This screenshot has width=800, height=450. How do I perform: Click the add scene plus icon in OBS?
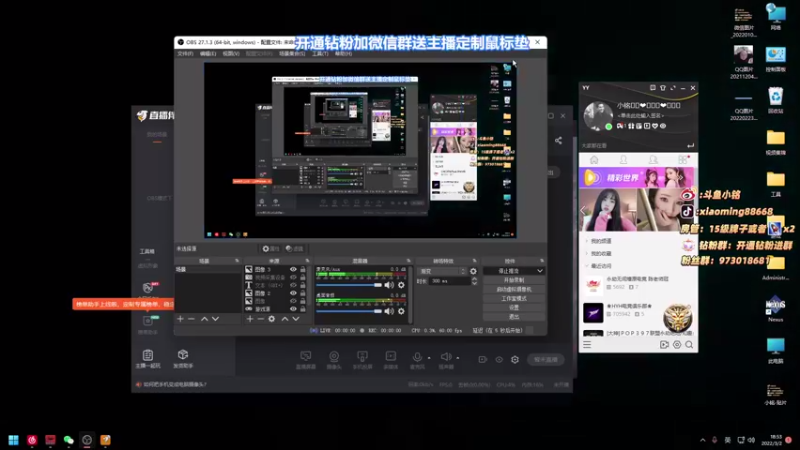(x=180, y=319)
